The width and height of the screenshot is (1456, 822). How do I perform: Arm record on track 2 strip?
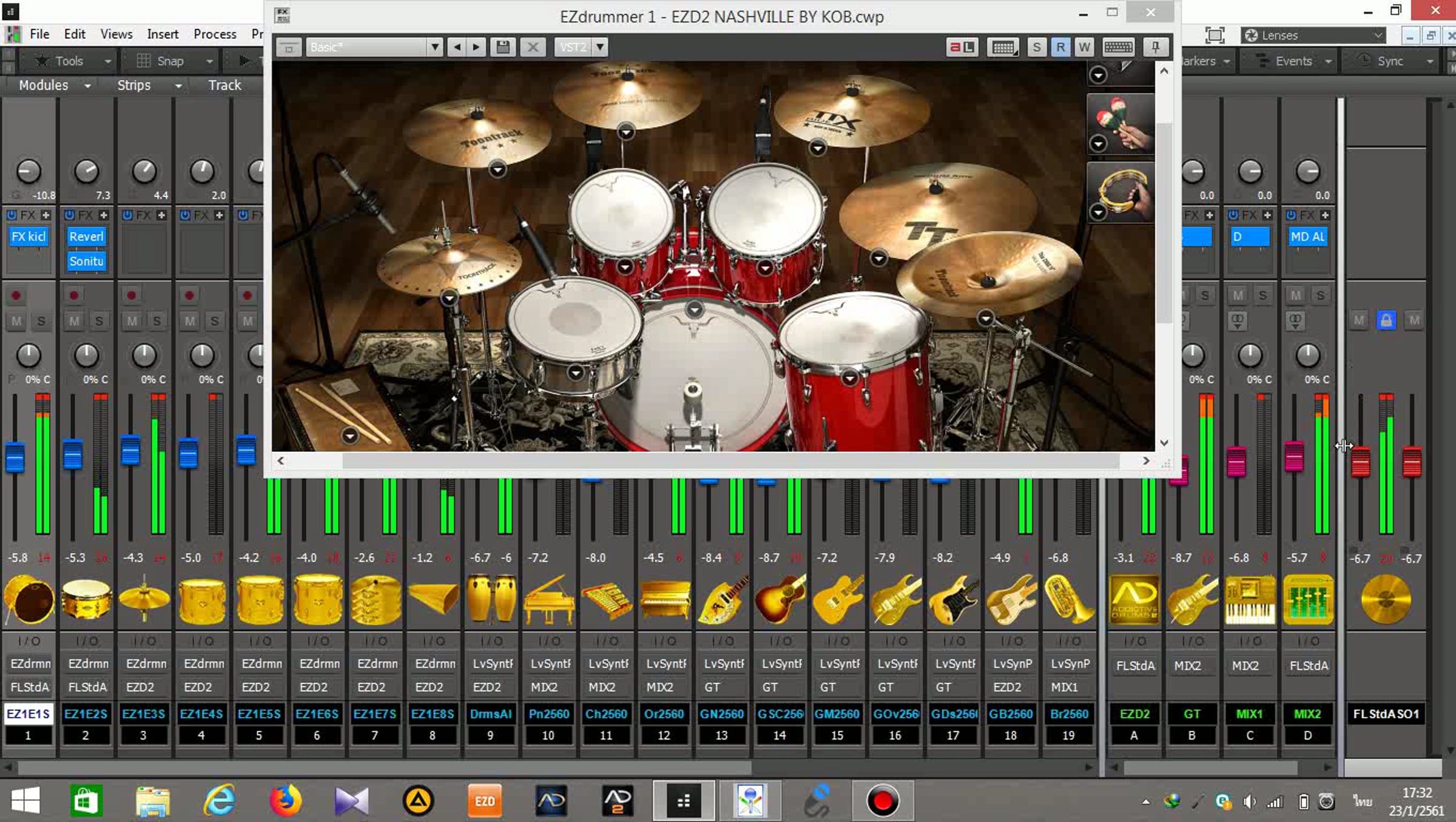74,295
